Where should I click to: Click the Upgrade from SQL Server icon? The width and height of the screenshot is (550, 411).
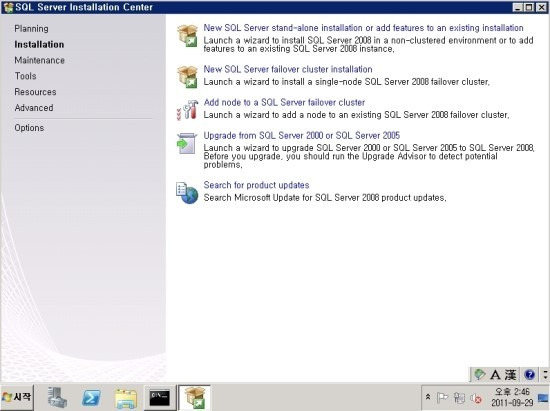[x=187, y=143]
